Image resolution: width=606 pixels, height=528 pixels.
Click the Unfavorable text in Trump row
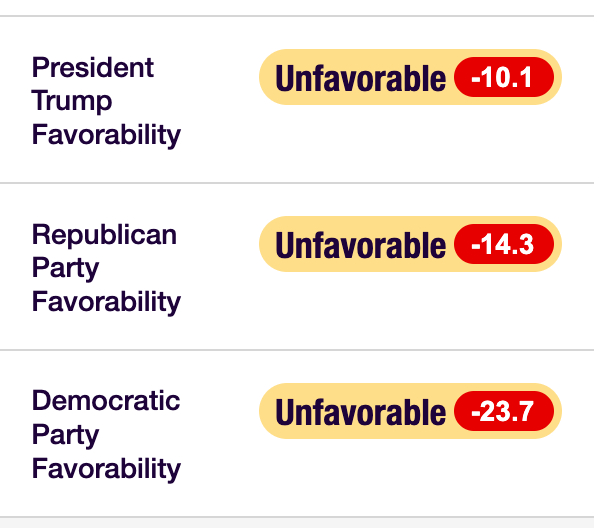pyautogui.click(x=359, y=78)
